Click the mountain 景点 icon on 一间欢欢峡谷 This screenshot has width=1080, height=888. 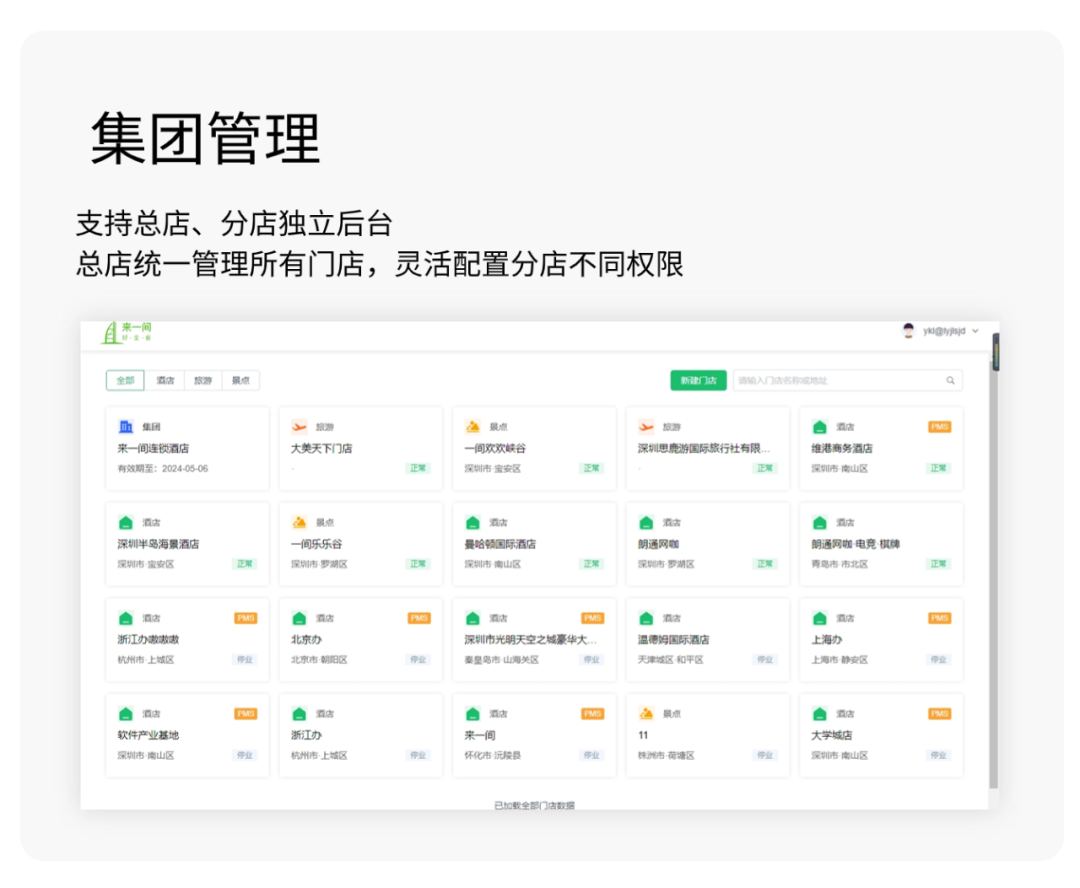click(472, 426)
